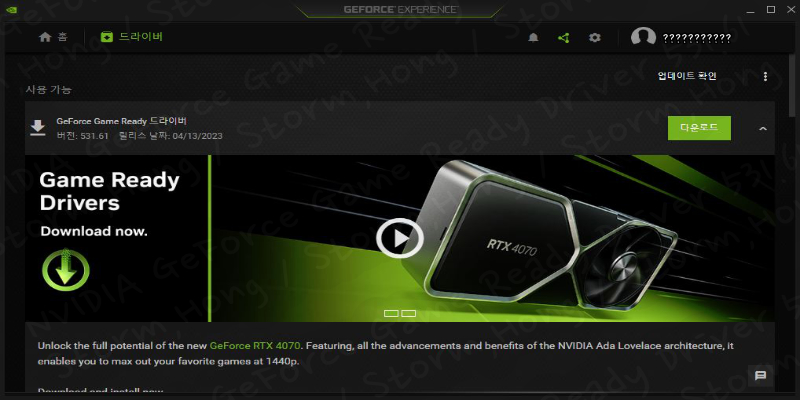Collapse the Game Ready driver details chevron
Screen dimensions: 800x400
point(763,129)
